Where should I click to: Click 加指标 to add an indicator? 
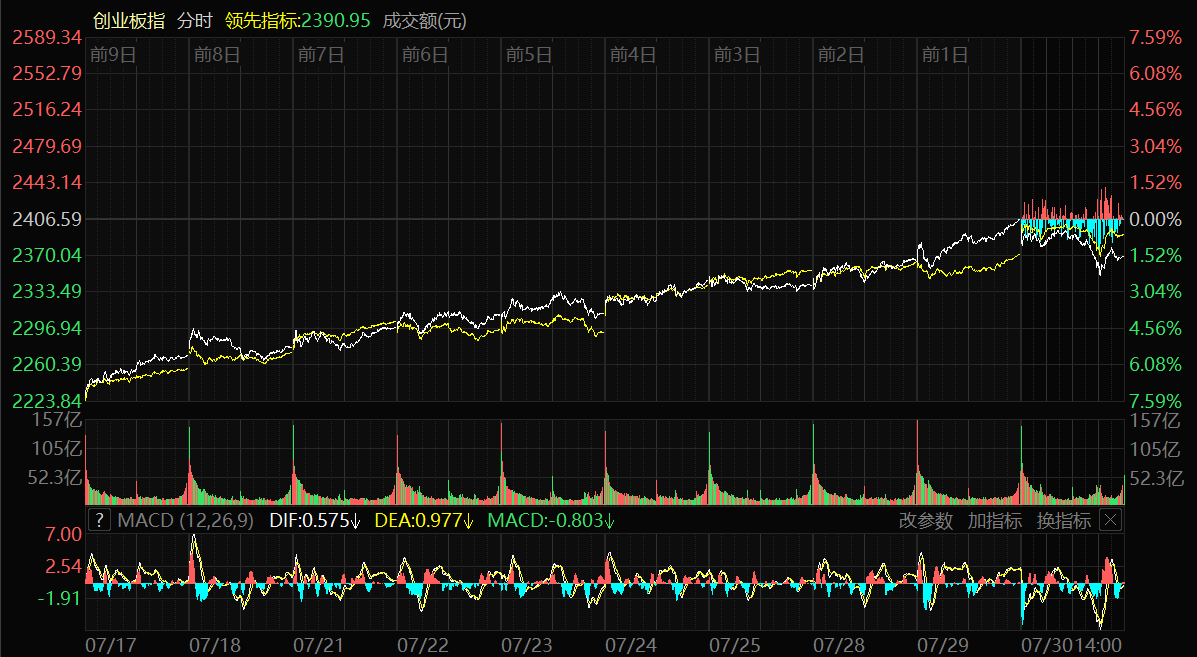[994, 520]
